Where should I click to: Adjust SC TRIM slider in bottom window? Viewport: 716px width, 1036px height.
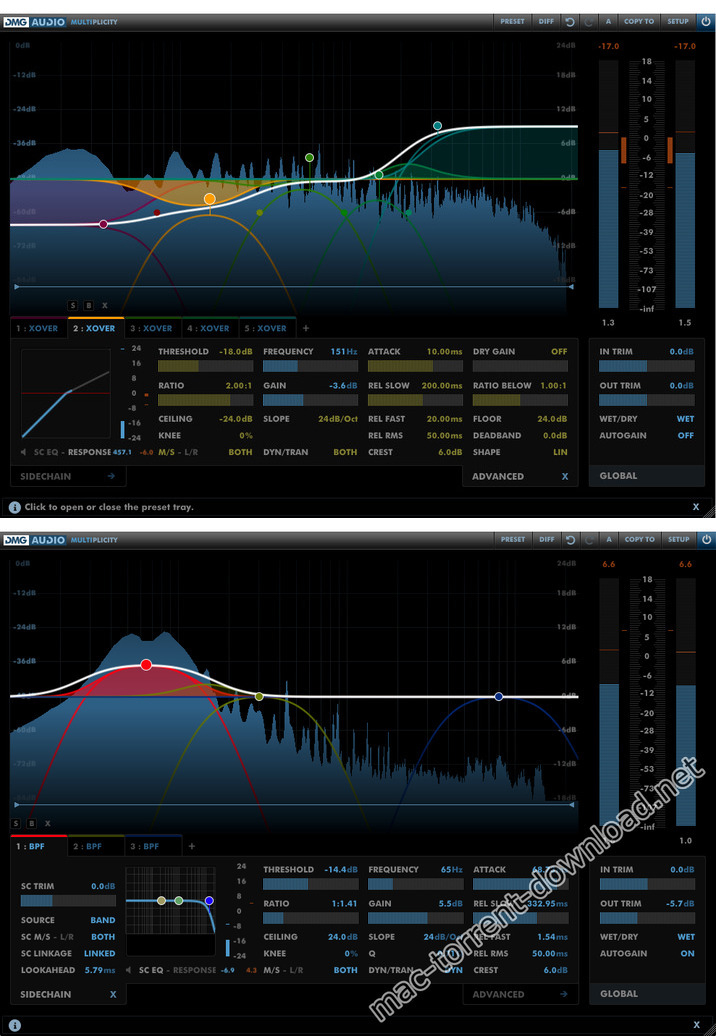coord(68,901)
